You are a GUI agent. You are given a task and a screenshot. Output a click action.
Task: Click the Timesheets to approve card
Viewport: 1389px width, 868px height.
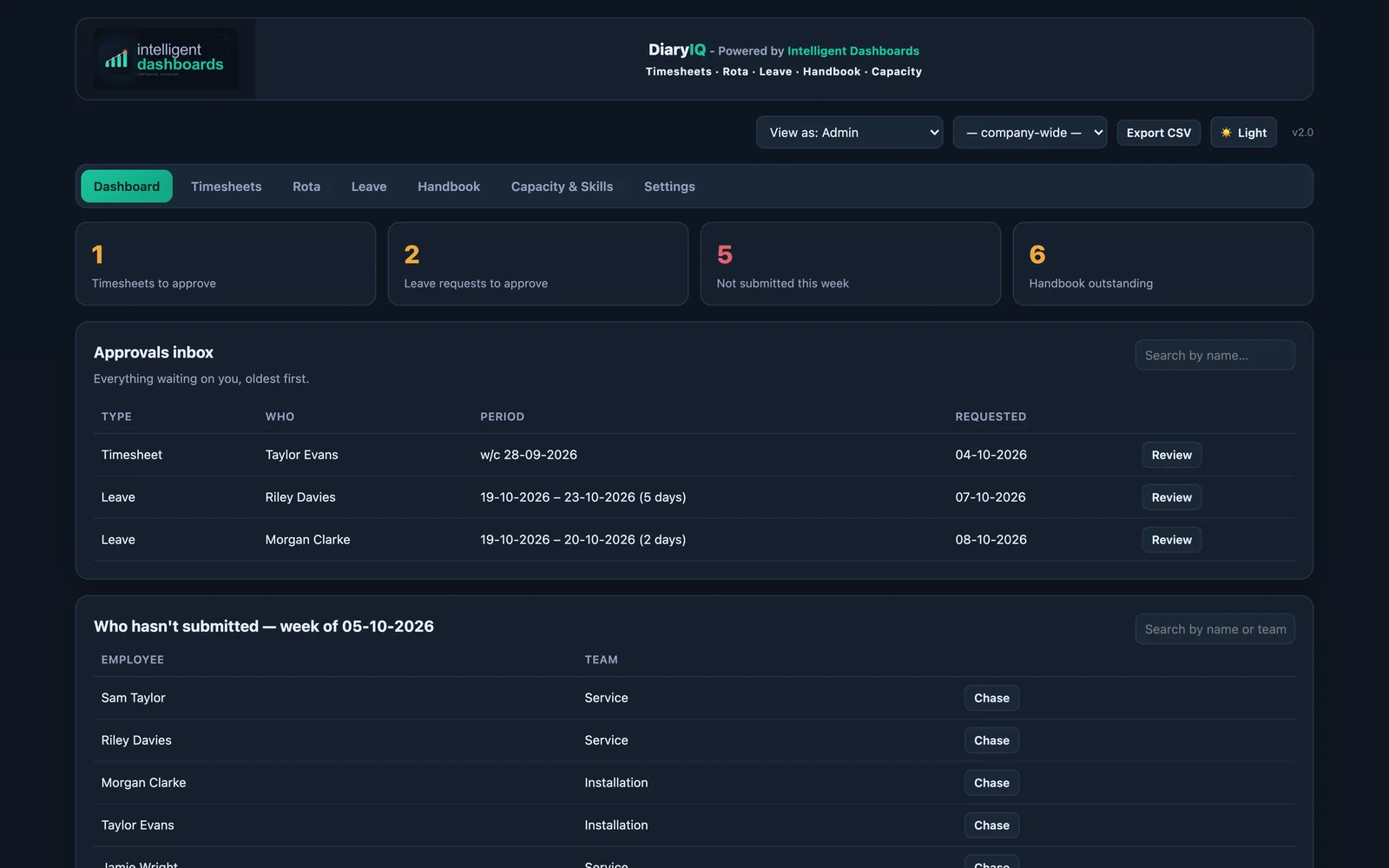226,264
